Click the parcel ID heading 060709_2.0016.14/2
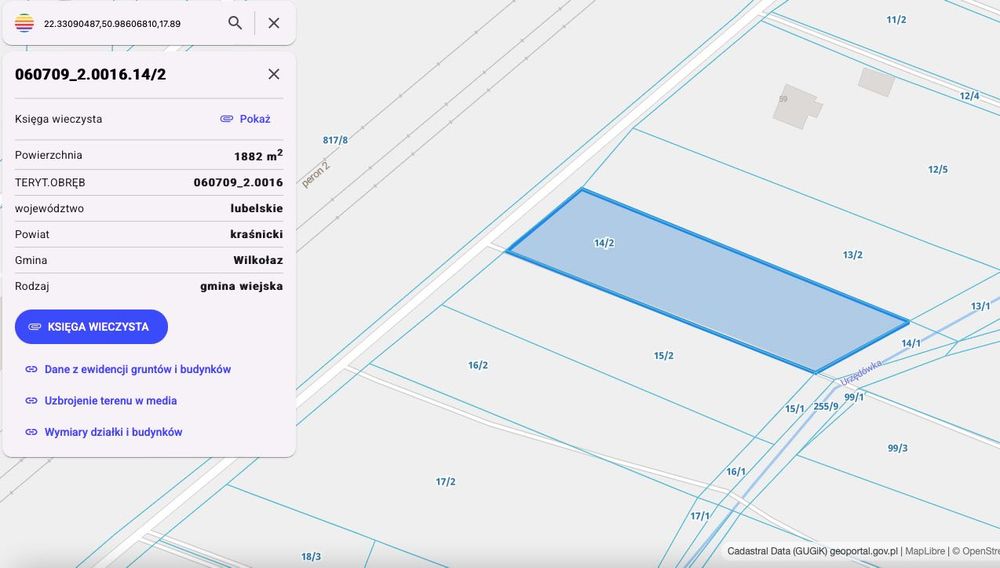This screenshot has width=1000, height=568. tap(91, 75)
